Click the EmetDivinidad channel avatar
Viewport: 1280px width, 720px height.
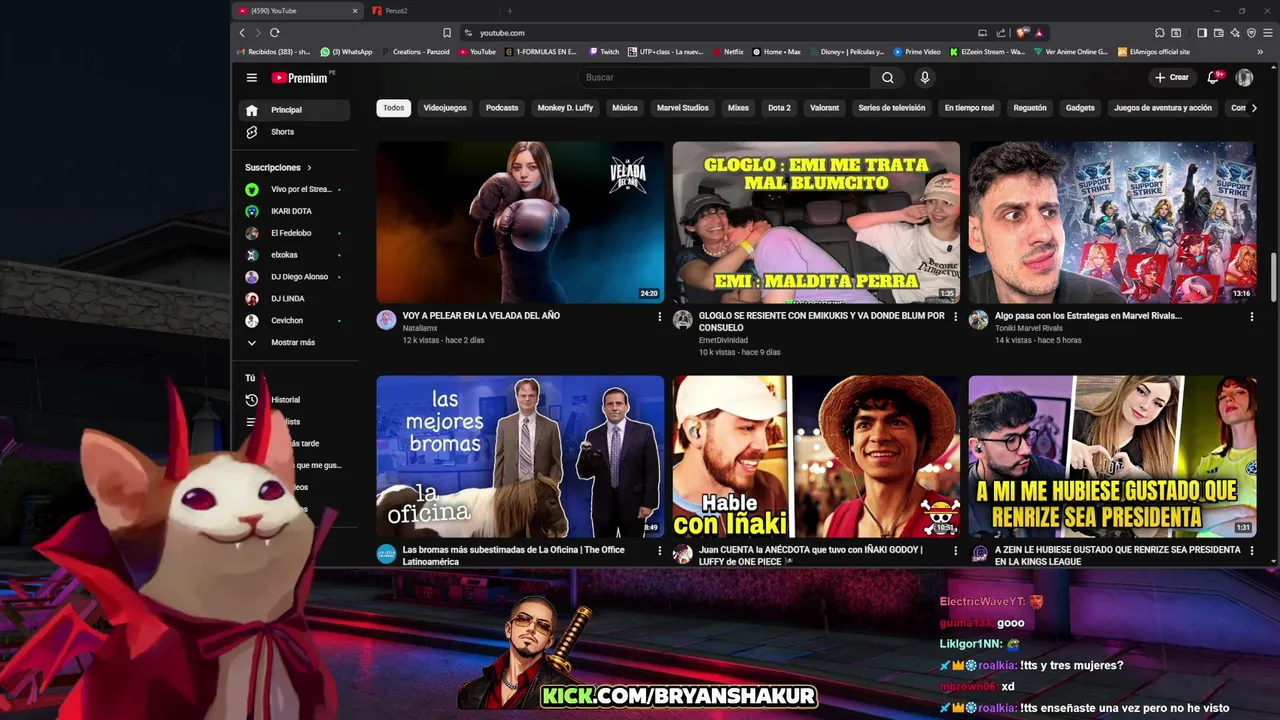[x=682, y=320]
